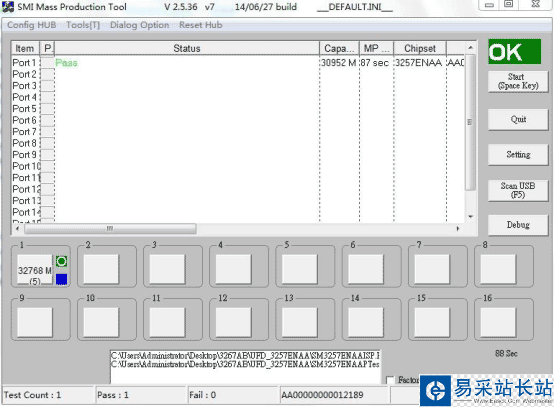Open the Config HUB menu
Image resolution: width=554 pixels, height=407 pixels.
31,25
